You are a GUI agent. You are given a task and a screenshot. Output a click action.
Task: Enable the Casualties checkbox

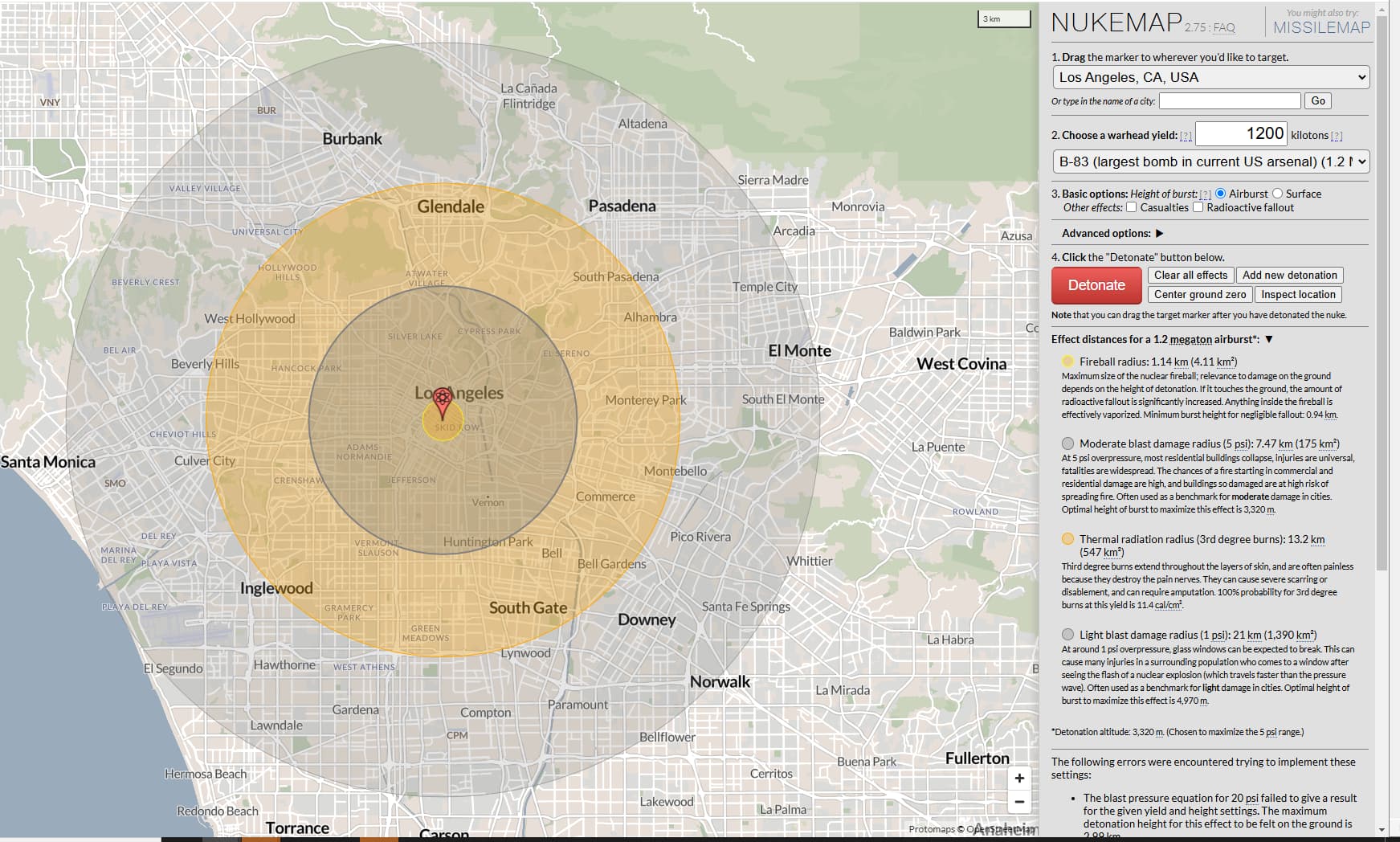(1131, 207)
